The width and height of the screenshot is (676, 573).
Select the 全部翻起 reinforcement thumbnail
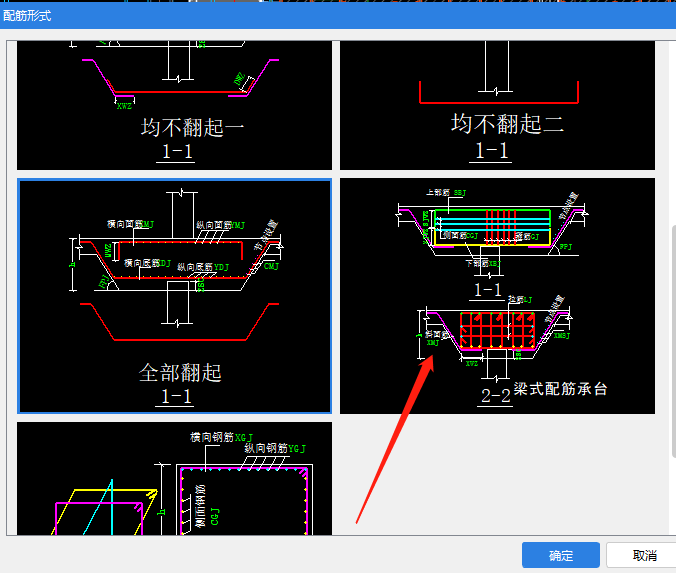(x=174, y=296)
